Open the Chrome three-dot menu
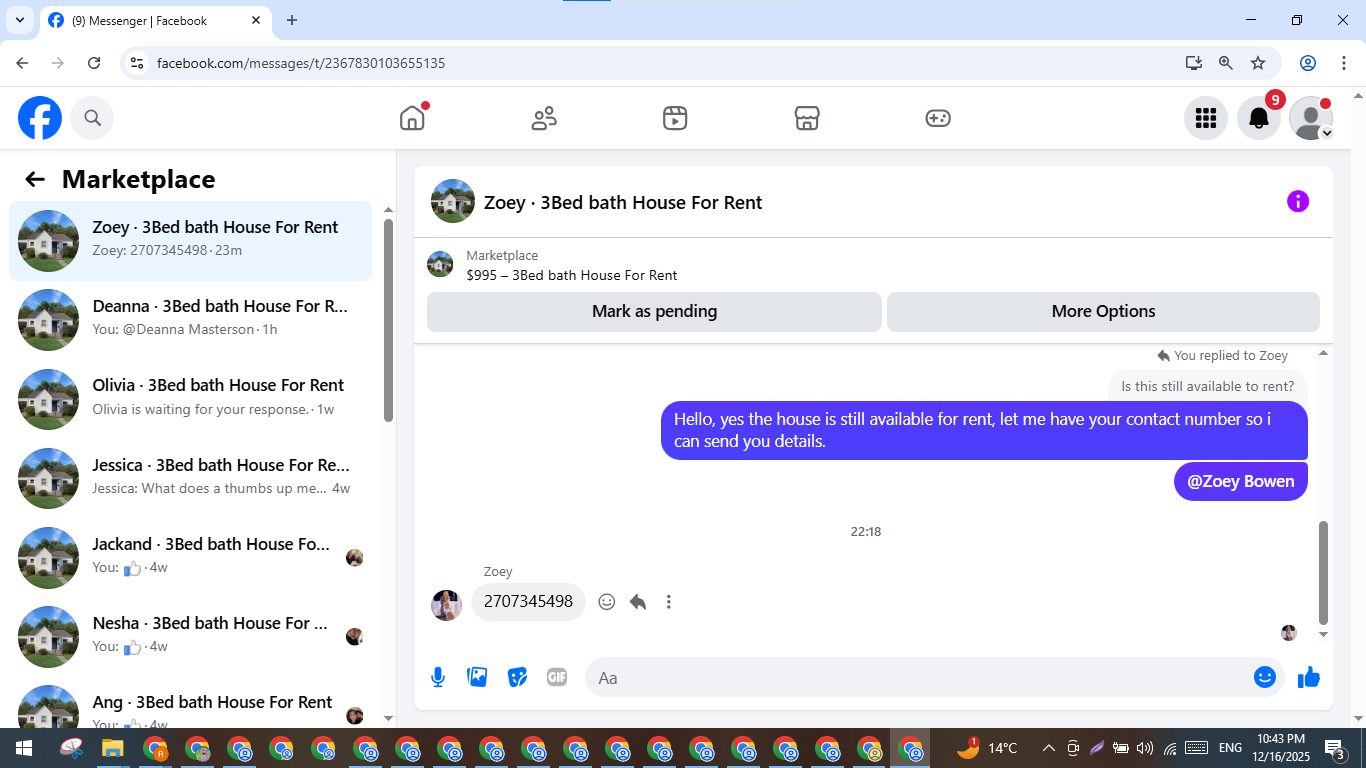 [1342, 63]
